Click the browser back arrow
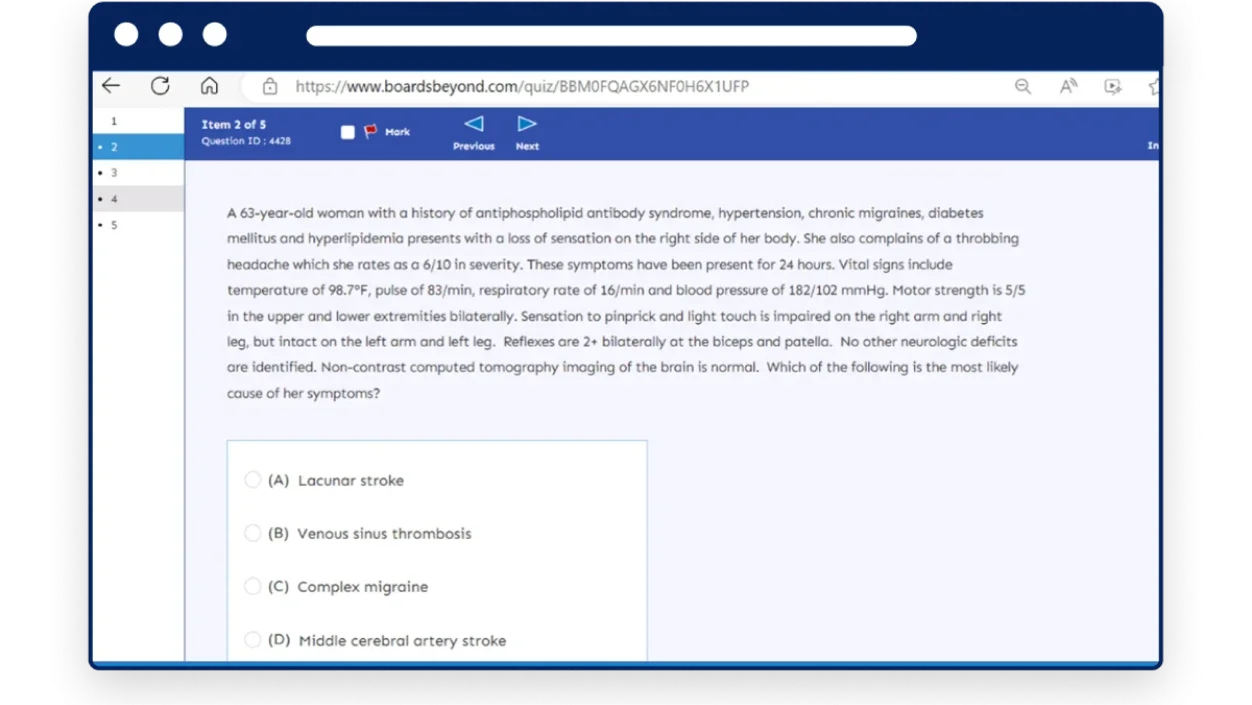The image size is (1252, 705). [111, 86]
